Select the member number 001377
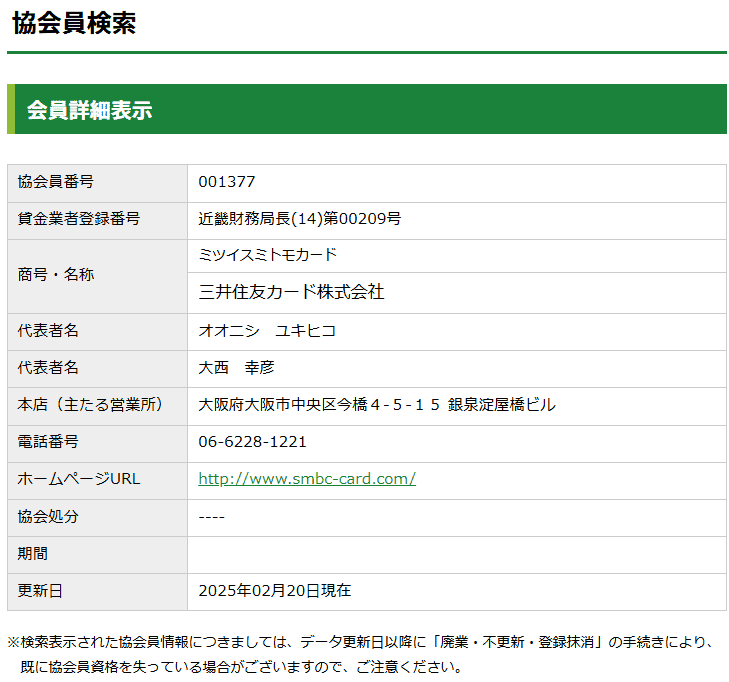729x682 pixels. coord(227,182)
